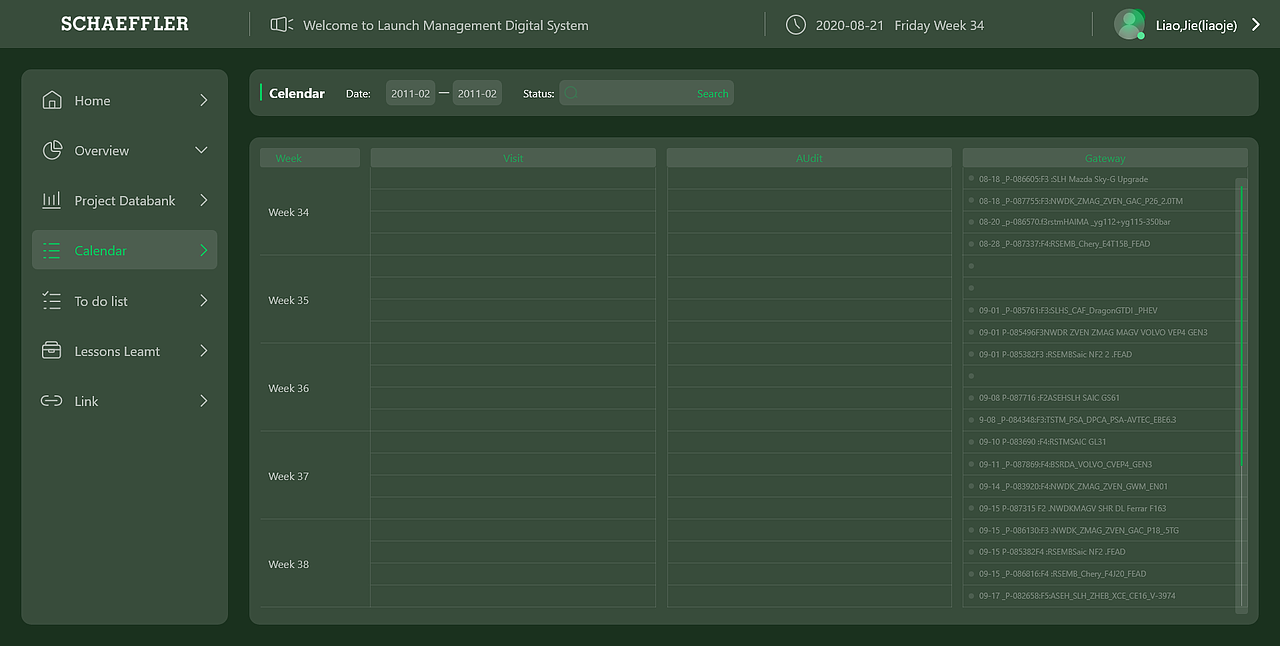Select the Week 35 row label
This screenshot has height=646, width=1280.
point(289,300)
